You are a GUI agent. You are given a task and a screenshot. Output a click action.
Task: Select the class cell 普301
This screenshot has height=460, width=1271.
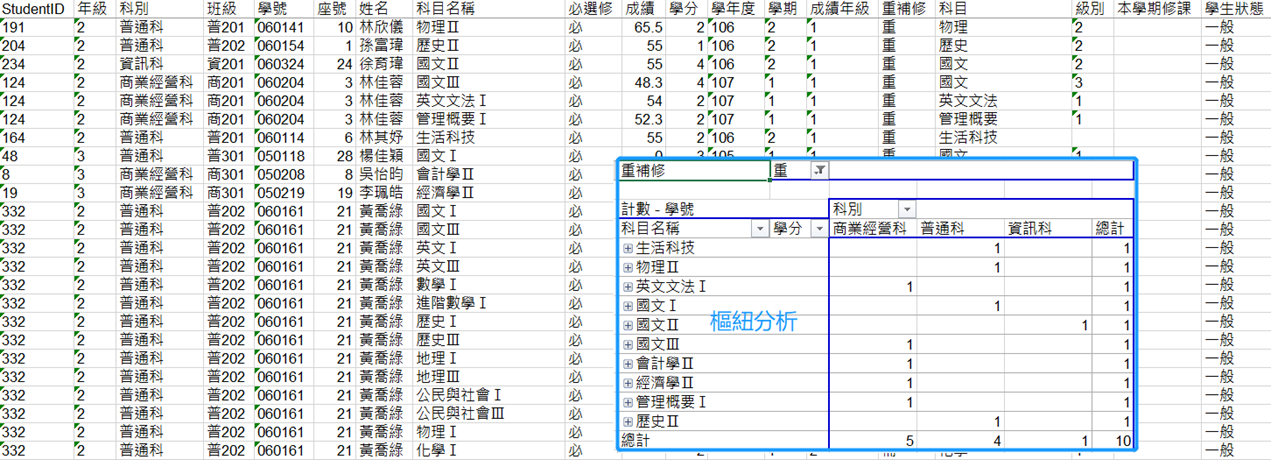(229, 156)
